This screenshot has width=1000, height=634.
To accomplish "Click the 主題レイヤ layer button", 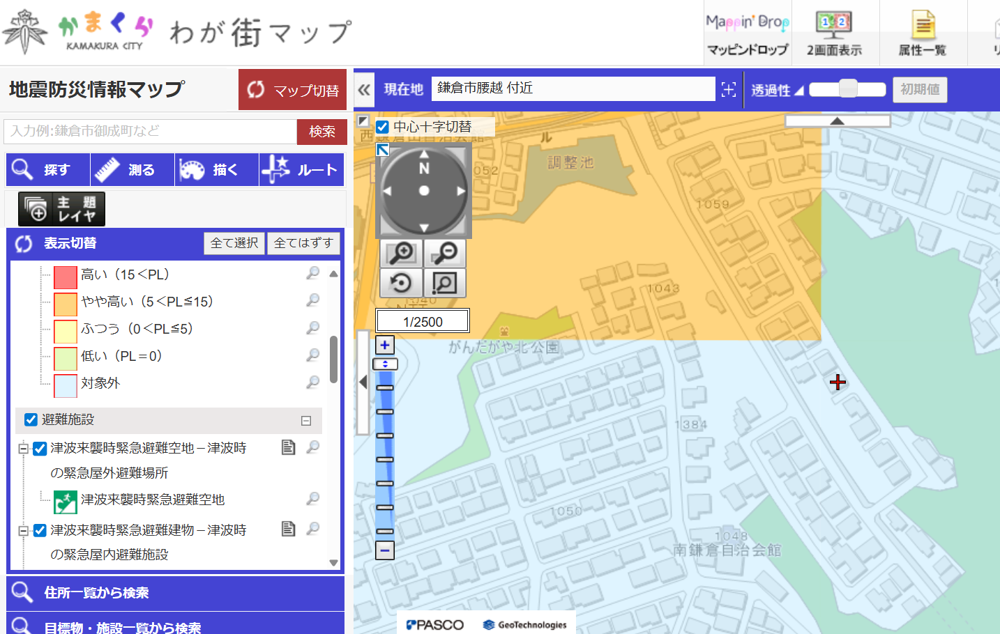I will click(61, 208).
